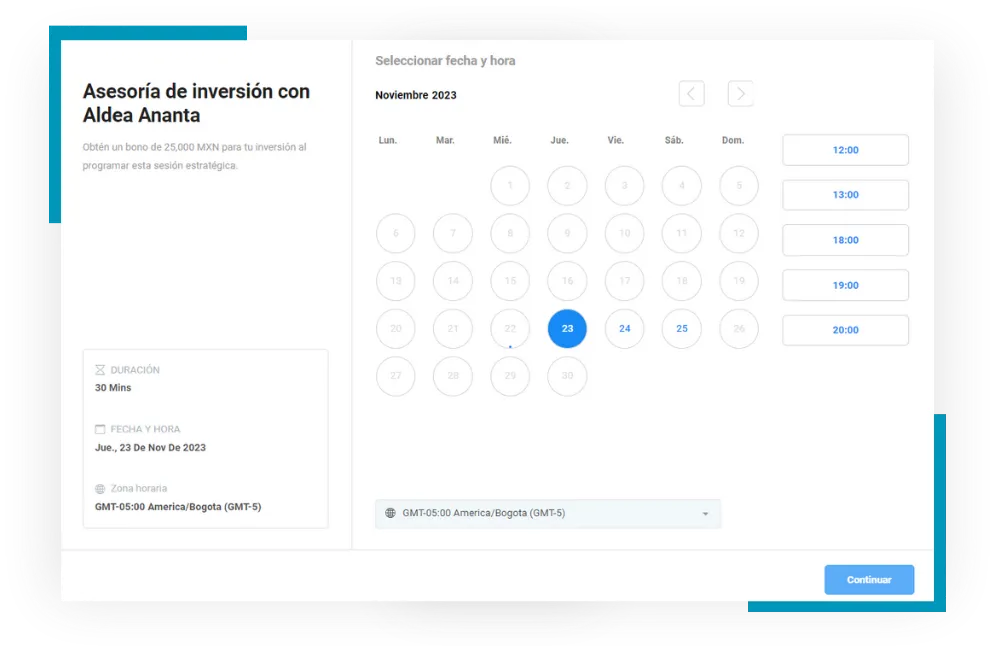Click disabled date 26

pyautogui.click(x=739, y=328)
